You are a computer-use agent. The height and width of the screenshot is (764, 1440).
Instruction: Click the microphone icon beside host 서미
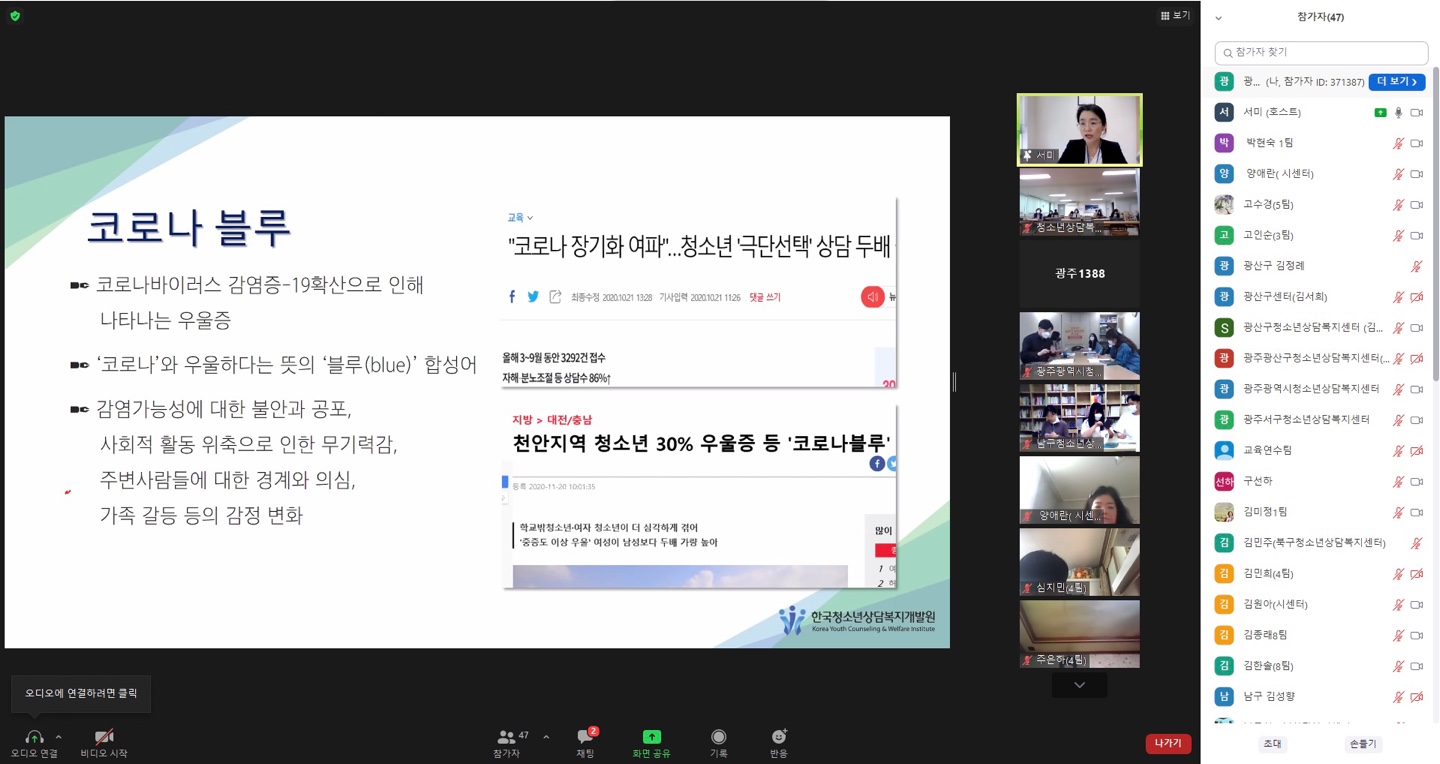1399,113
